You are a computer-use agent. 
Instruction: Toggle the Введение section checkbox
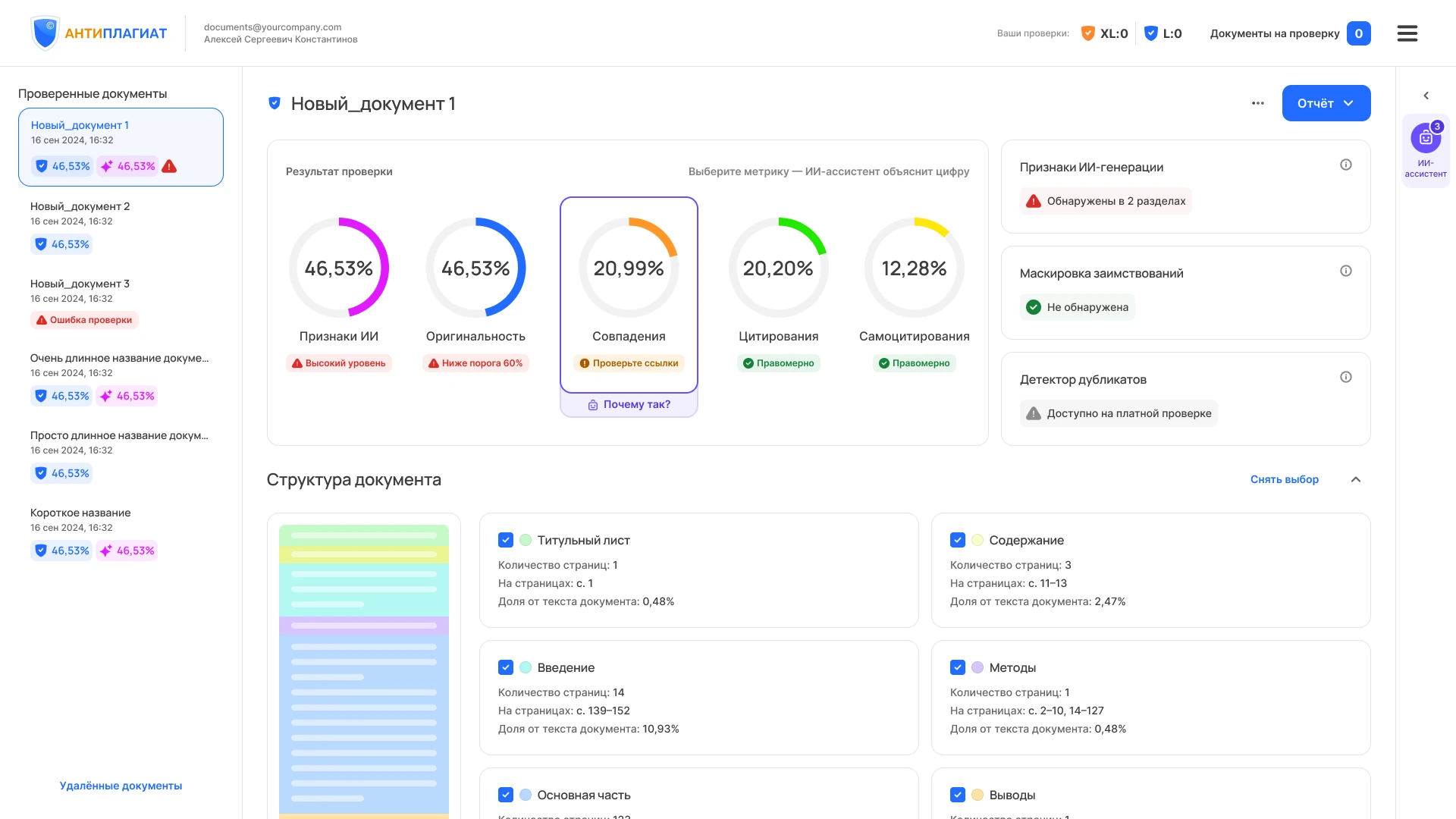tap(506, 667)
